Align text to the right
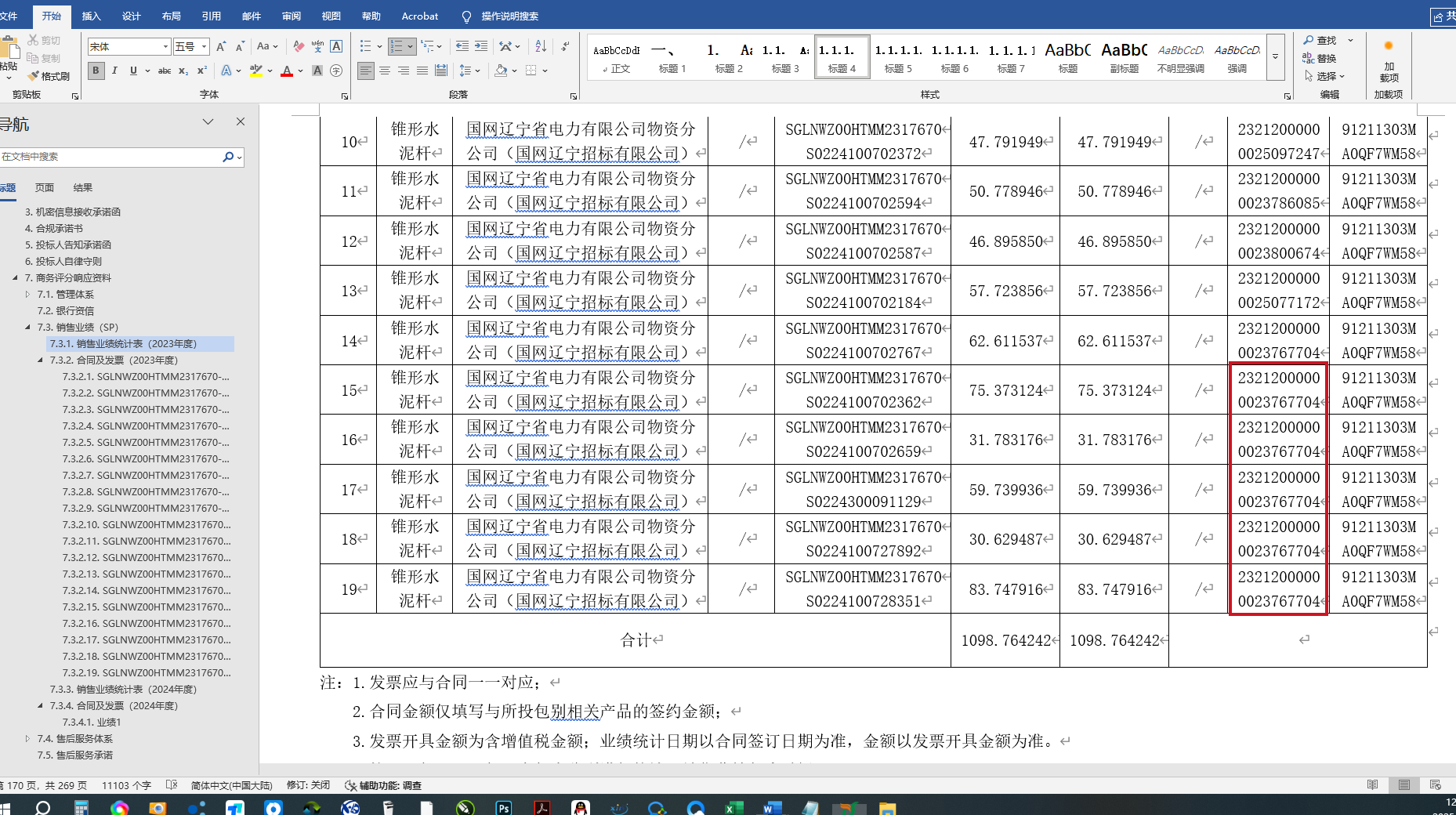 coord(404,71)
